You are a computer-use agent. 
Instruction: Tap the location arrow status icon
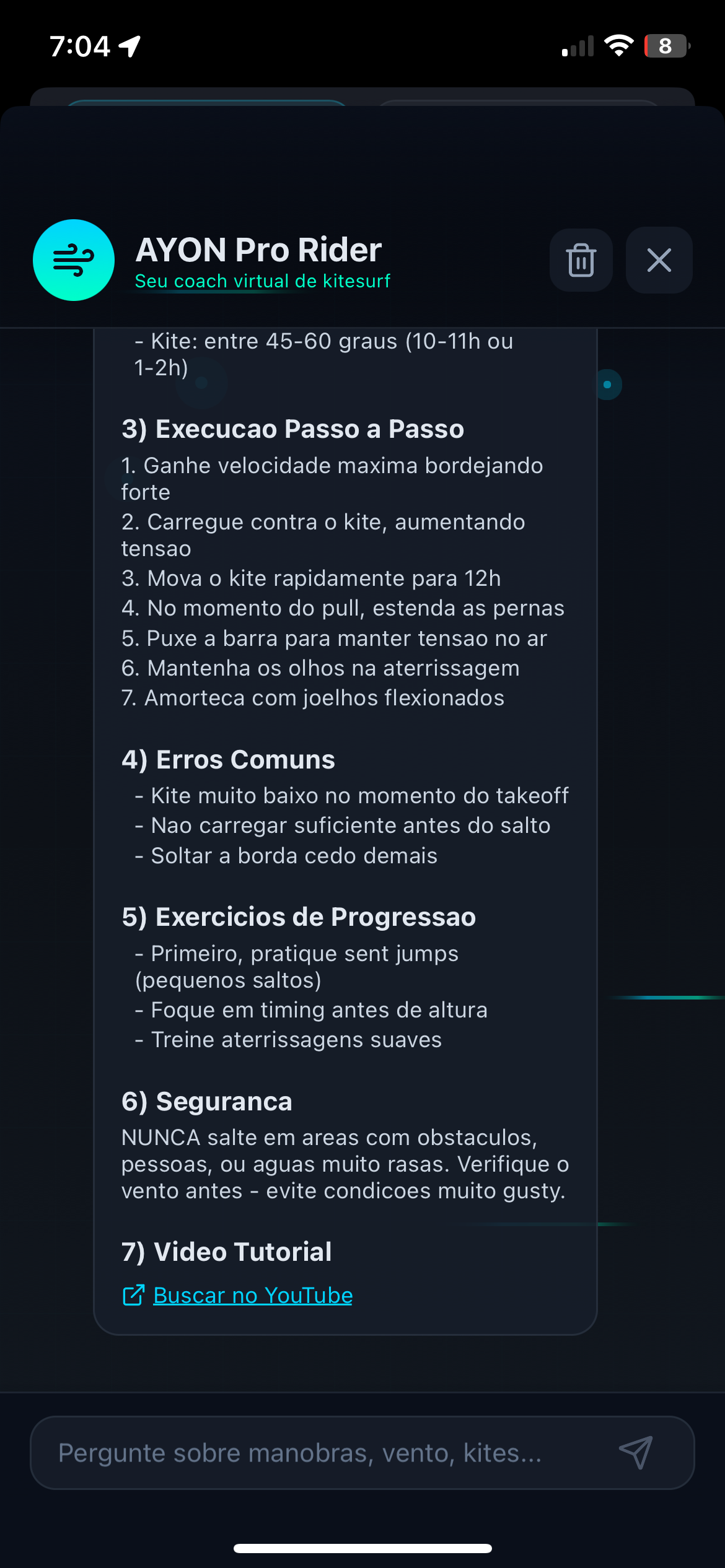(130, 46)
